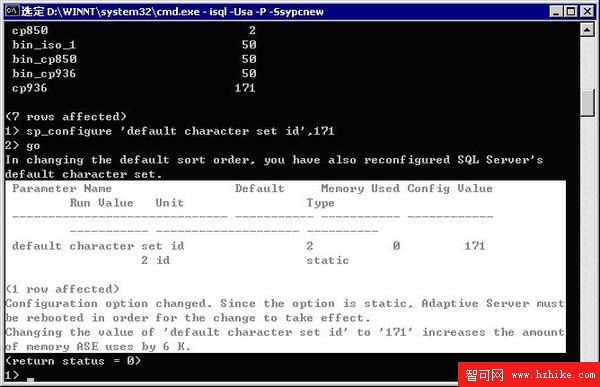Click the 'Type' column header
This screenshot has width=600, height=387.
[320, 203]
